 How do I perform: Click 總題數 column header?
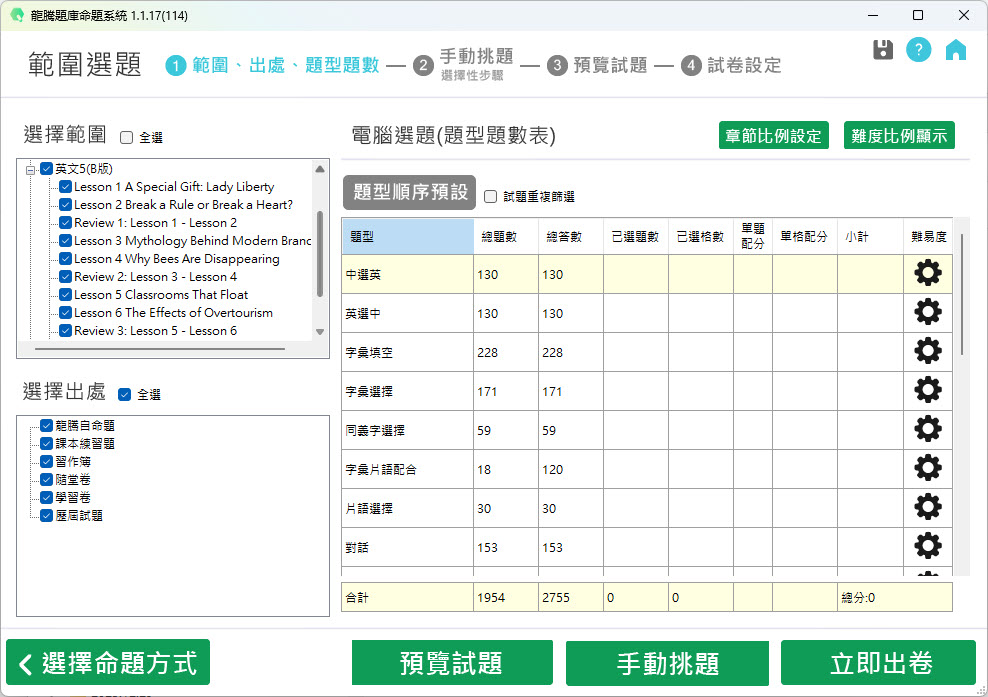(x=506, y=236)
